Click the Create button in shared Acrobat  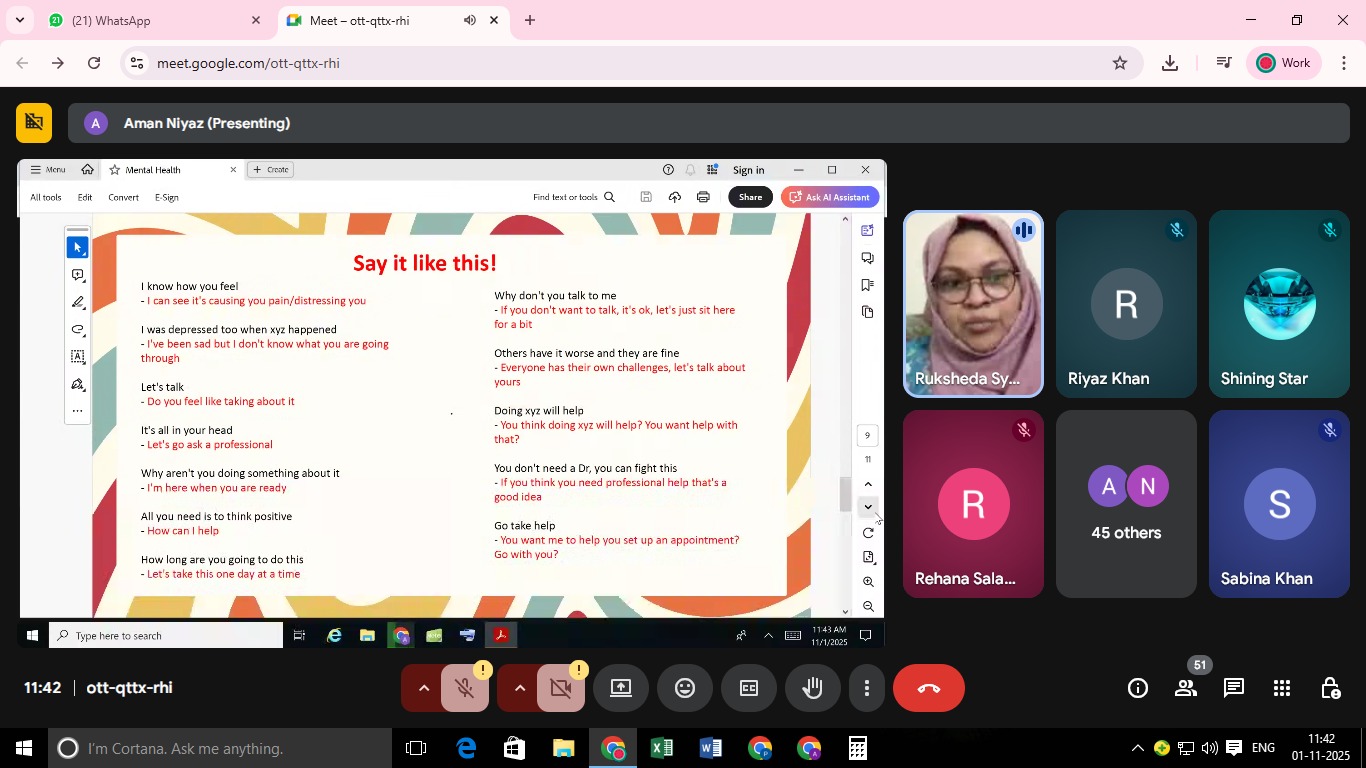pos(270,170)
